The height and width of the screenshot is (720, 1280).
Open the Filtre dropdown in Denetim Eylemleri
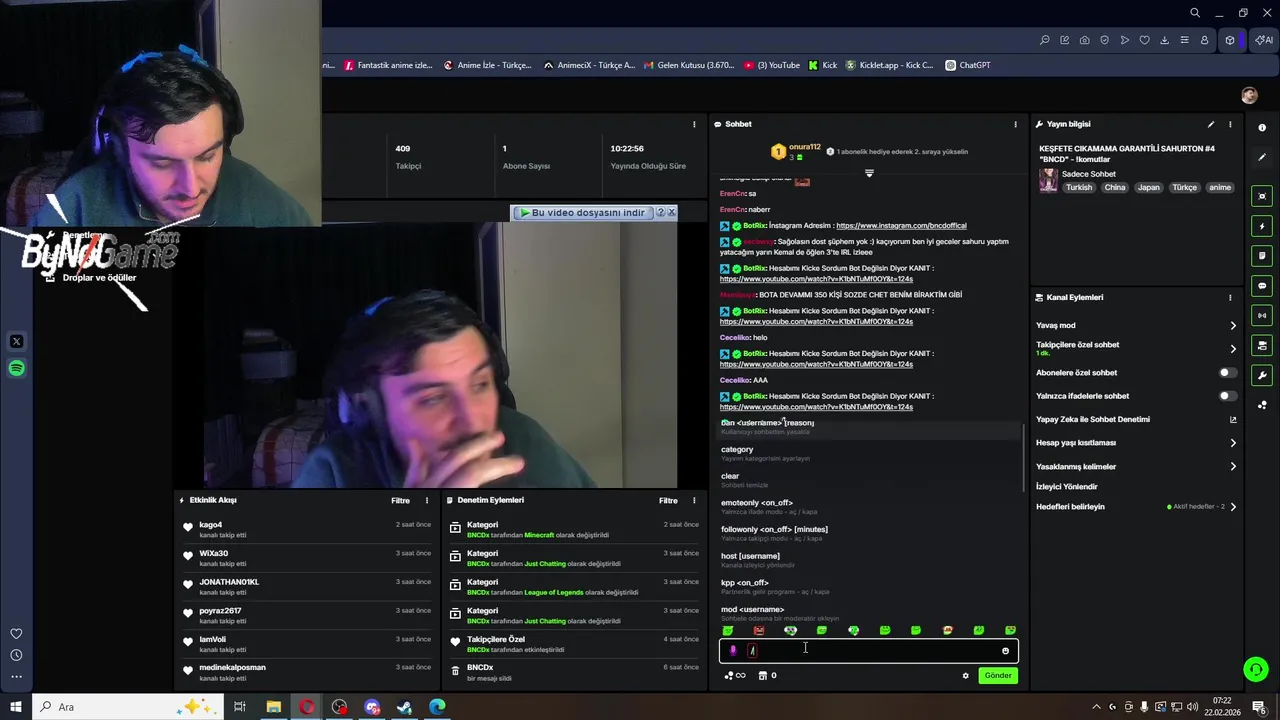pyautogui.click(x=668, y=500)
